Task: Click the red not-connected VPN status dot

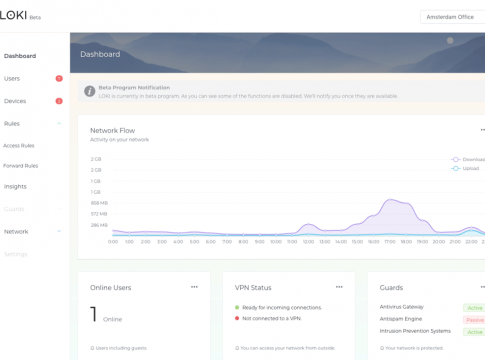Action: click(x=237, y=318)
